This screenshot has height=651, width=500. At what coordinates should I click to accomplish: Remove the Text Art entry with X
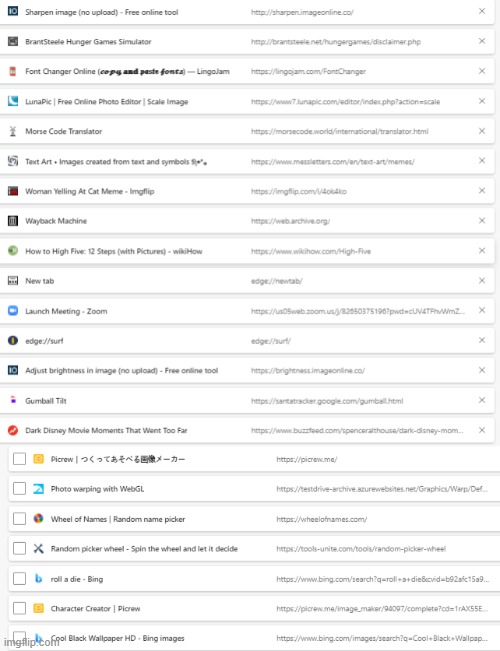pos(482,161)
